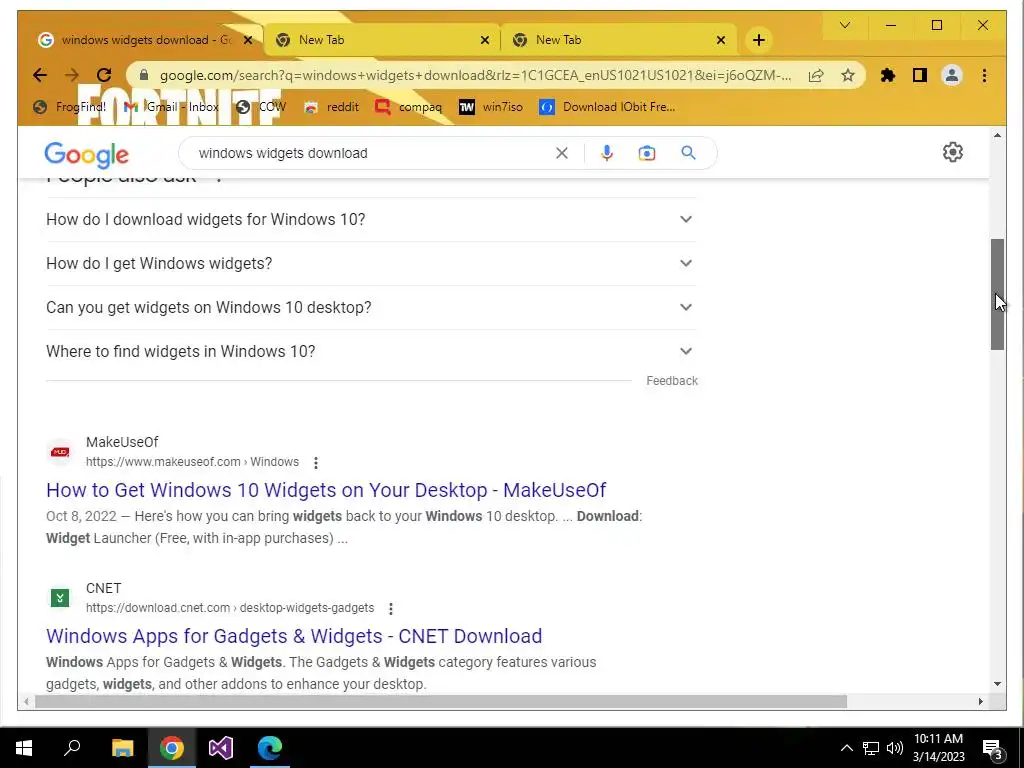Open the Gmail - Inbox bookmark
Viewport: 1024px width, 768px height.
[172, 106]
